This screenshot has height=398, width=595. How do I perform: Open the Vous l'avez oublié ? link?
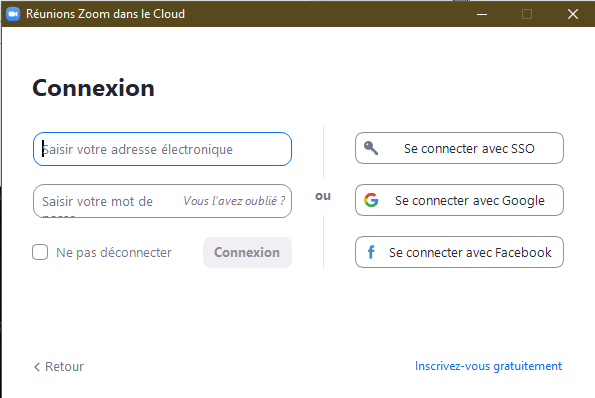point(234,201)
